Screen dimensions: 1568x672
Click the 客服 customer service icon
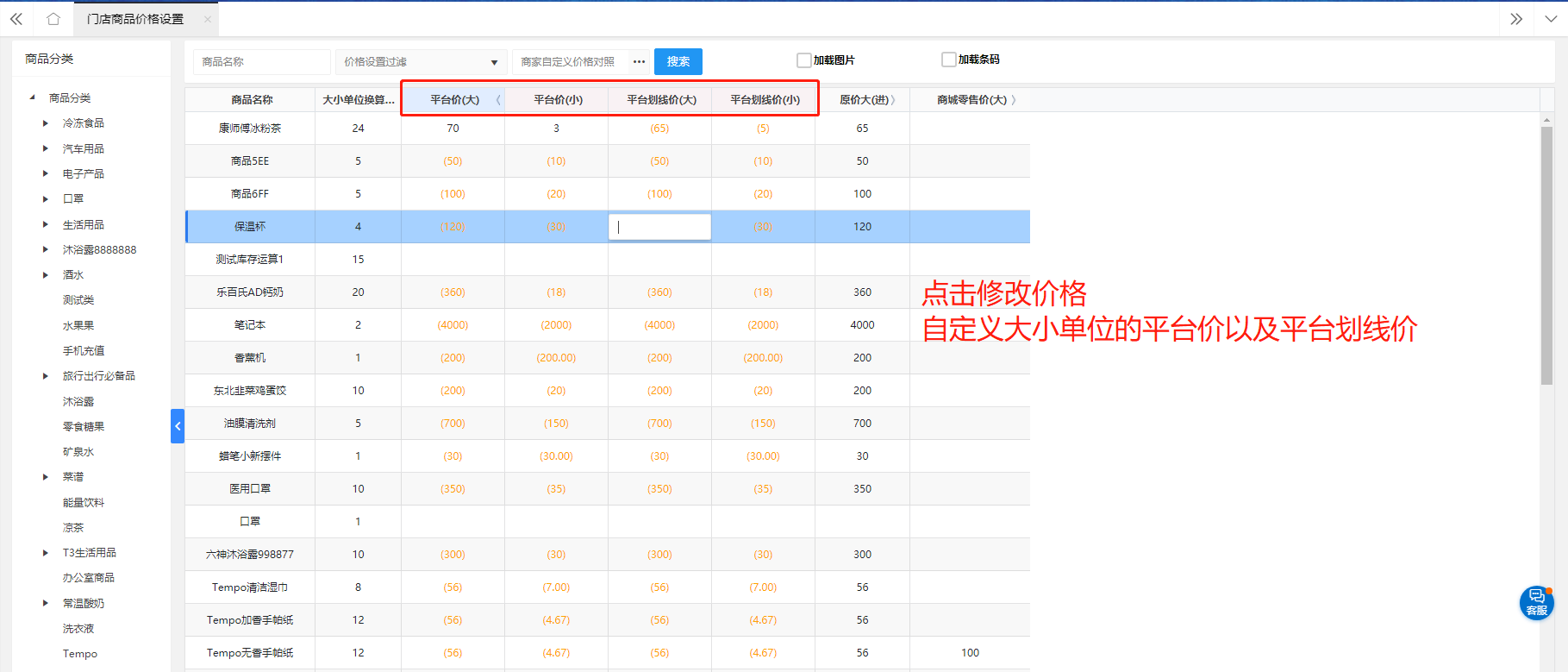[1536, 602]
